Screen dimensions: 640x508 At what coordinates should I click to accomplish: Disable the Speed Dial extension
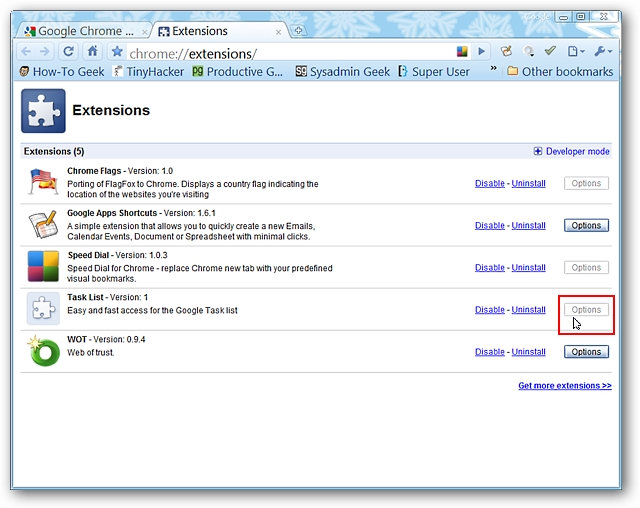tap(490, 268)
